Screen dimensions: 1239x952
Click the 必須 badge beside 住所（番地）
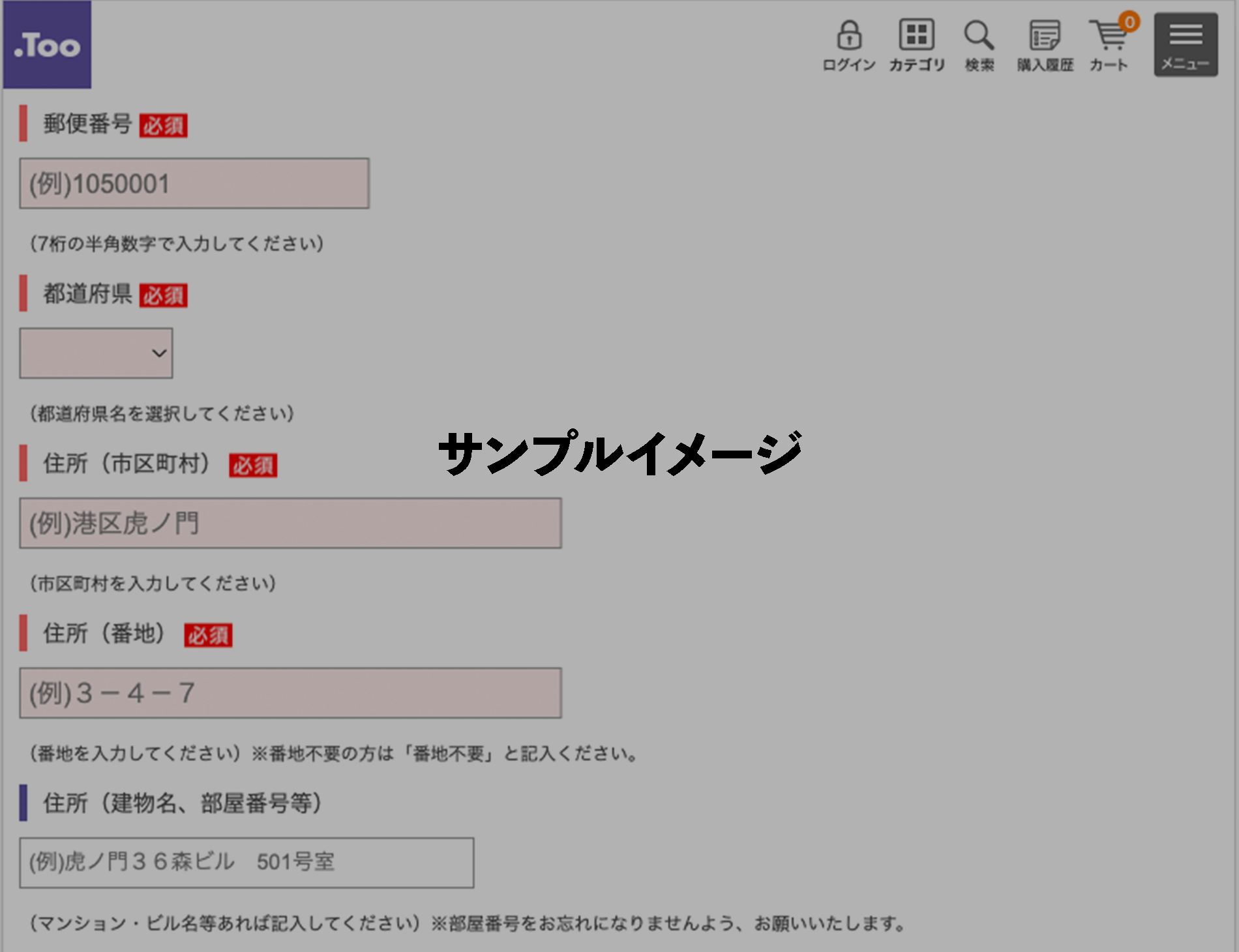click(x=208, y=635)
